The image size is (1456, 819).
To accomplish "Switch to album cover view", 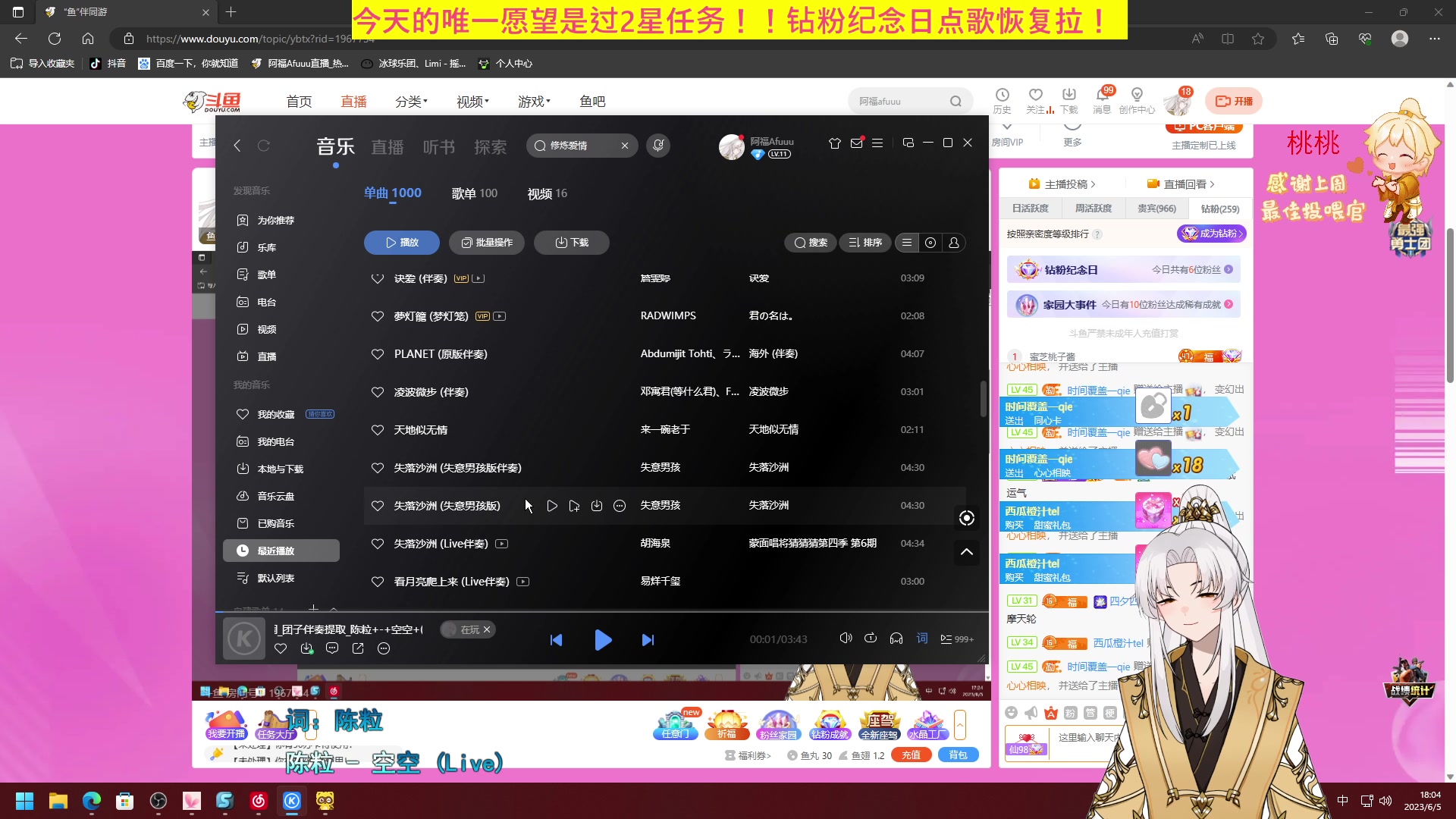I will pyautogui.click(x=930, y=243).
